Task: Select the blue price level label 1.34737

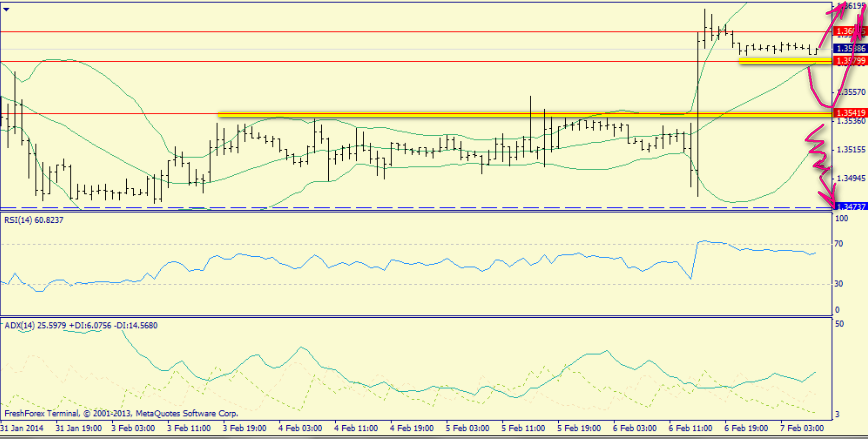Action: (851, 208)
